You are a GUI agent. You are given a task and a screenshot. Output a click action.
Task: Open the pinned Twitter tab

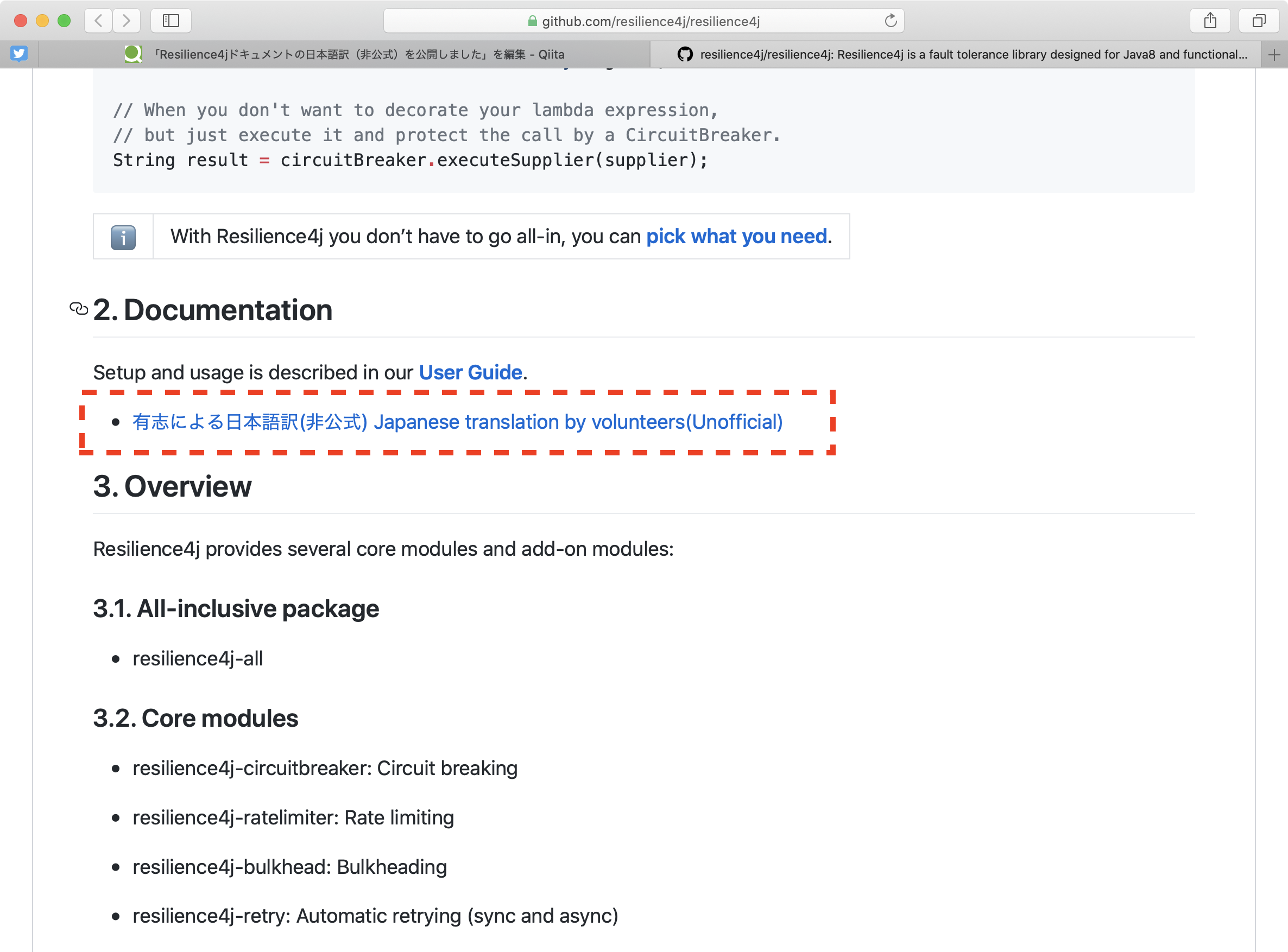tap(19, 54)
